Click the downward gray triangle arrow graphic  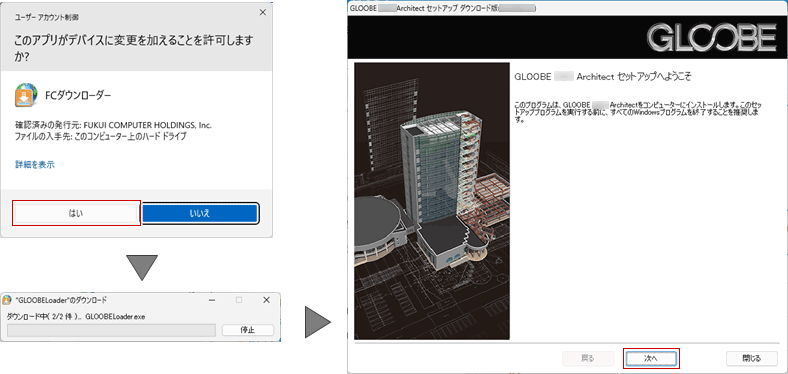point(142,267)
